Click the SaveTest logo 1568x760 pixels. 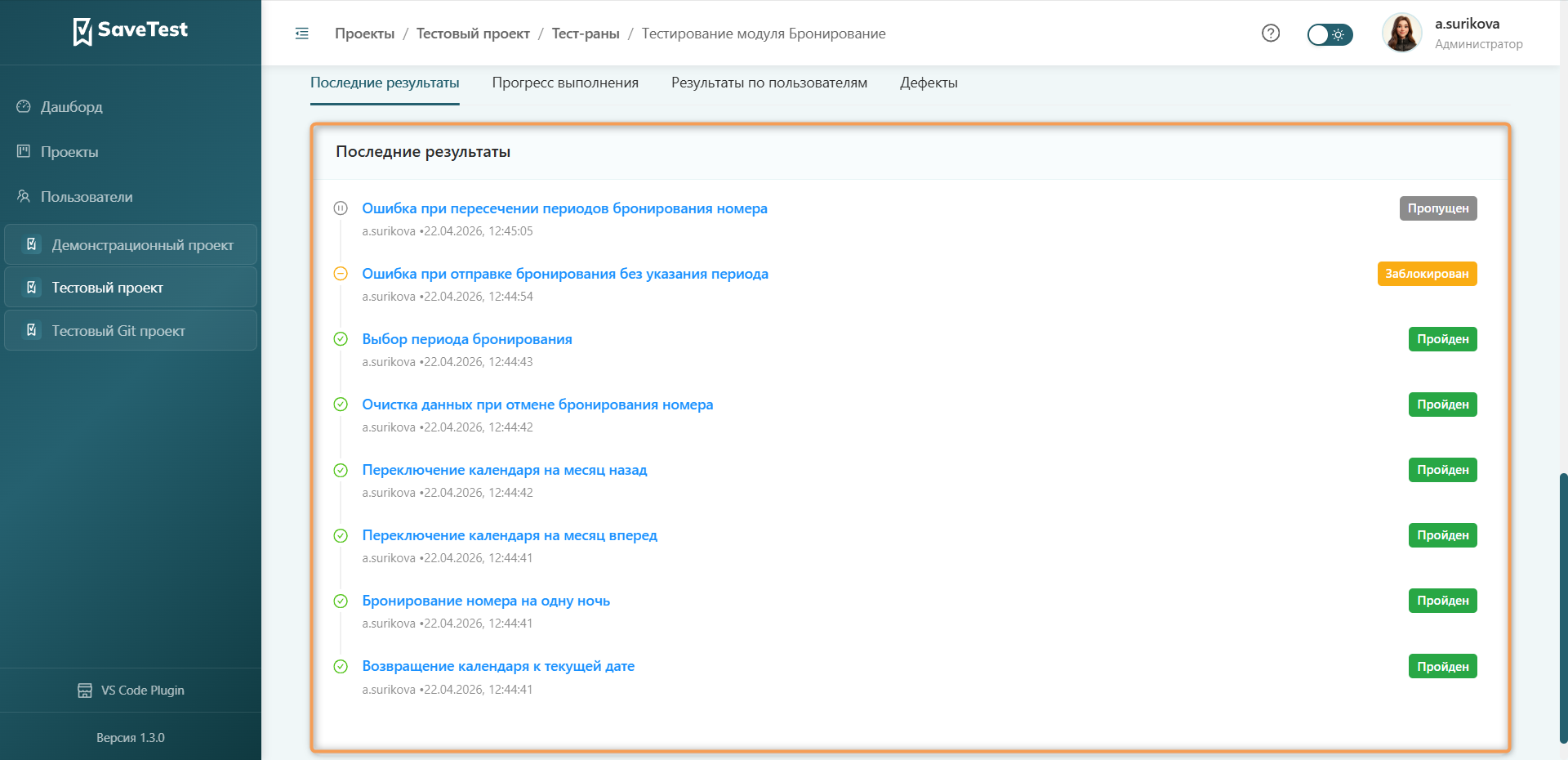pos(131,31)
